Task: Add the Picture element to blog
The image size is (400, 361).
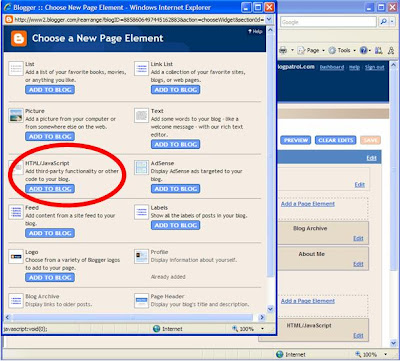Action: click(50, 136)
